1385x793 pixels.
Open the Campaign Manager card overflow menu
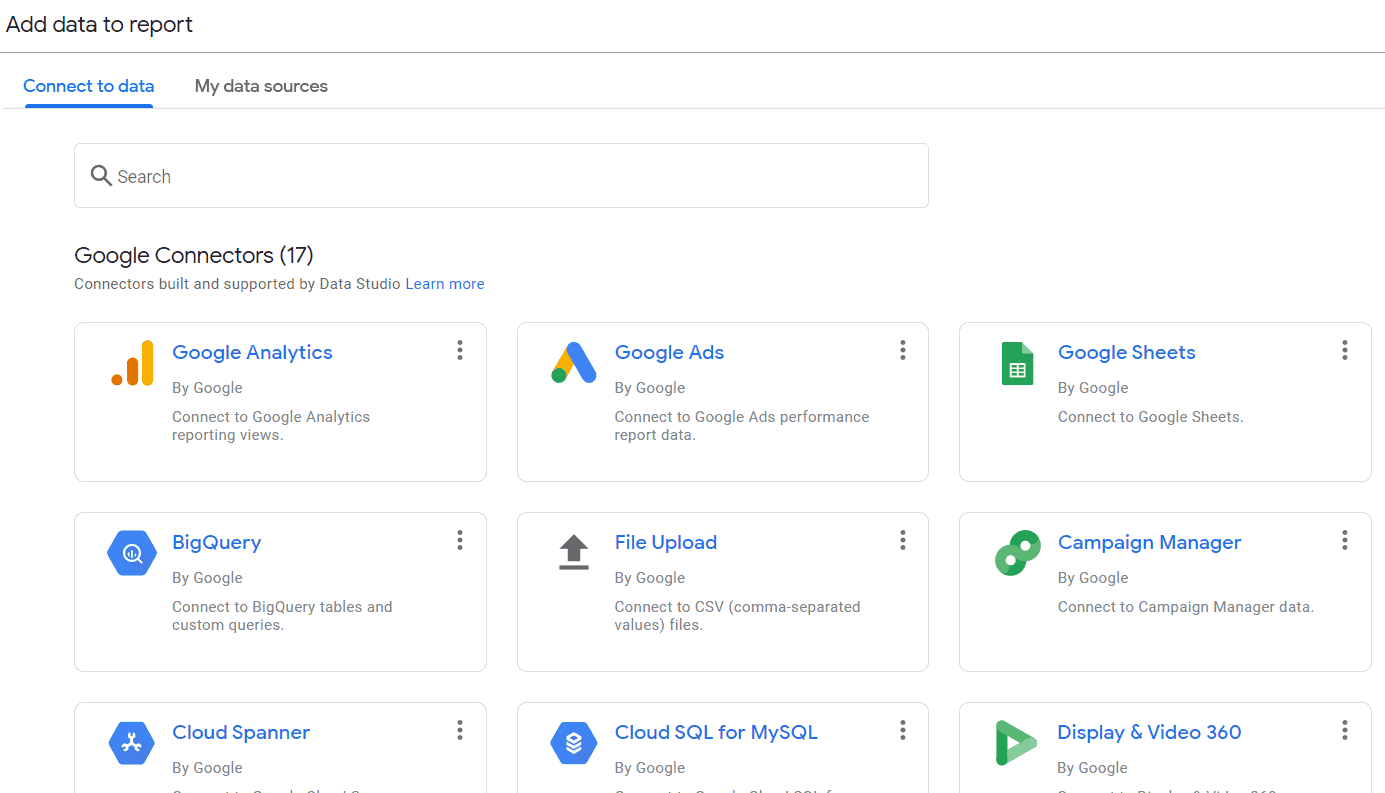tap(1344, 540)
